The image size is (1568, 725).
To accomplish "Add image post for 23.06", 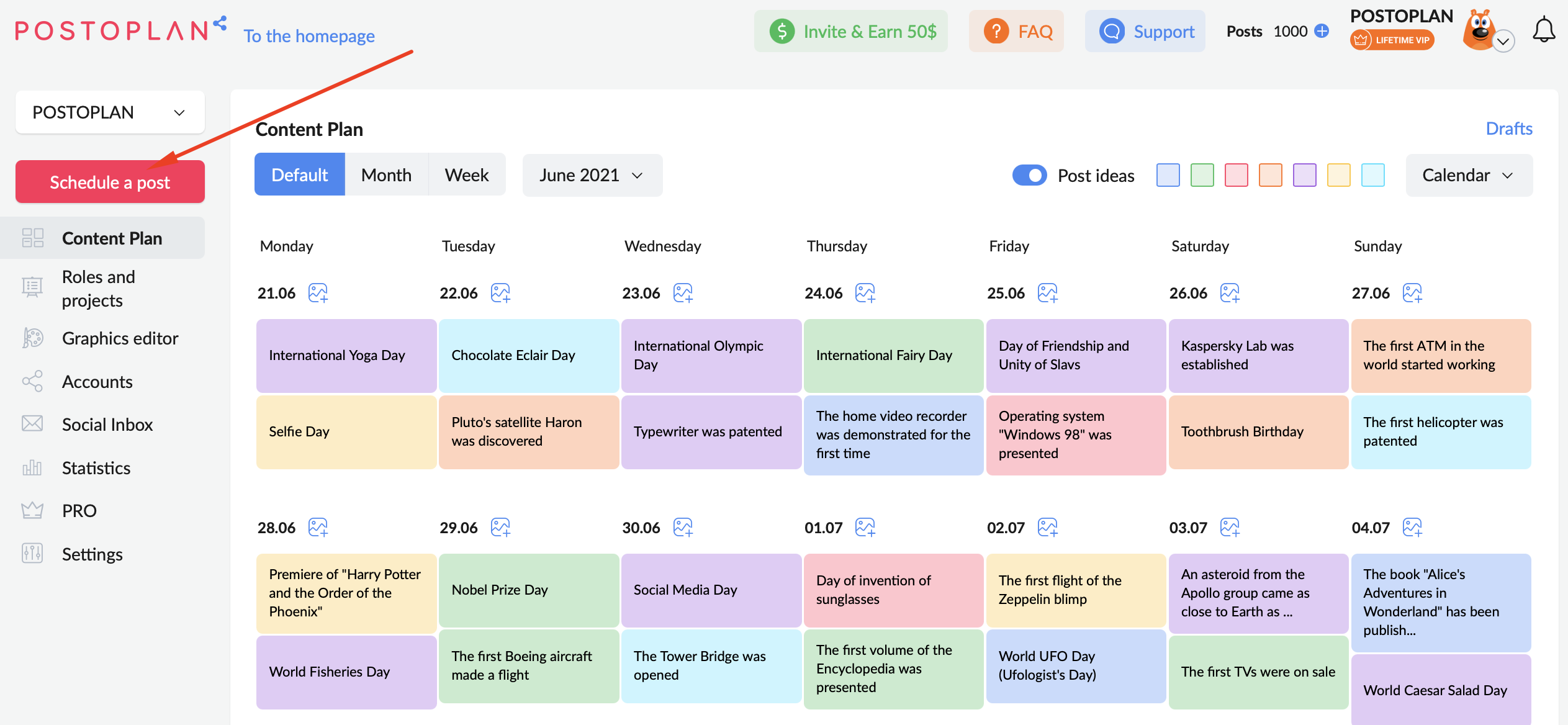I will point(683,293).
